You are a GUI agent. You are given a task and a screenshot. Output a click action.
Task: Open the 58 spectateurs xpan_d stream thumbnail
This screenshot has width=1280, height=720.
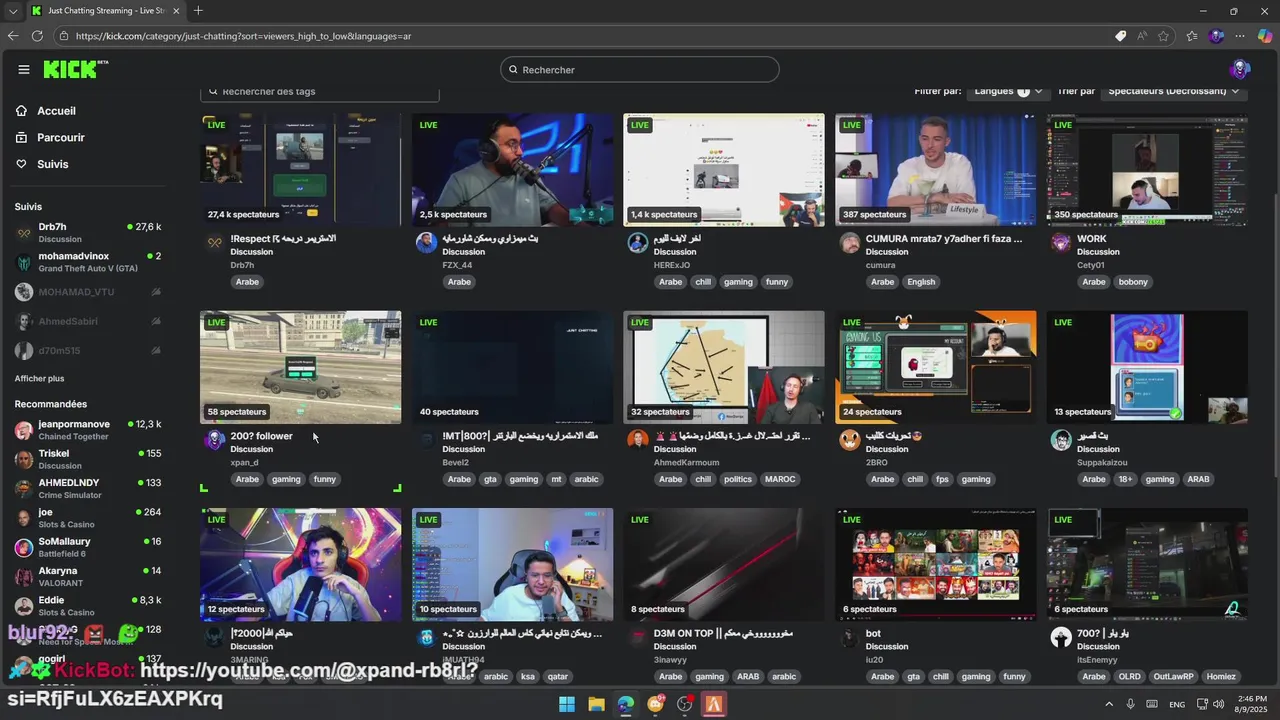point(300,367)
